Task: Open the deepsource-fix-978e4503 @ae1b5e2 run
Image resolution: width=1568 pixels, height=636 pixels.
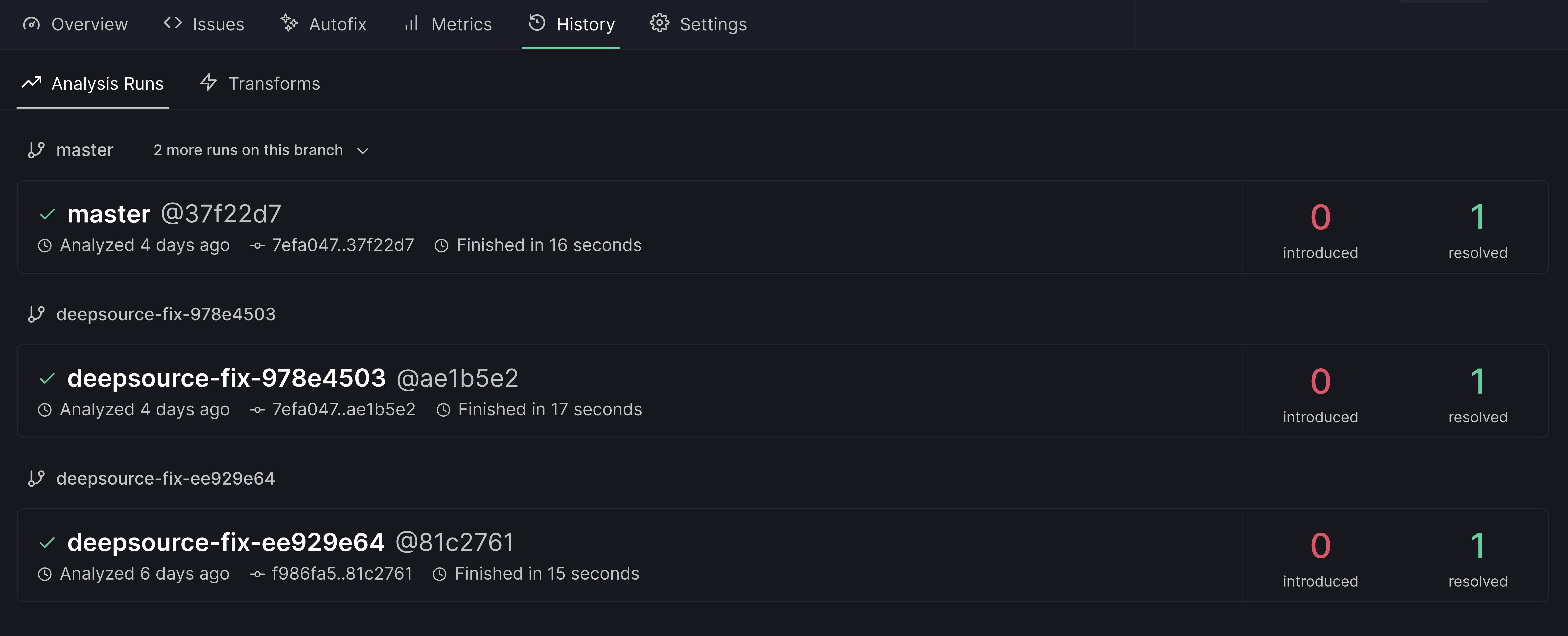Action: tap(292, 378)
